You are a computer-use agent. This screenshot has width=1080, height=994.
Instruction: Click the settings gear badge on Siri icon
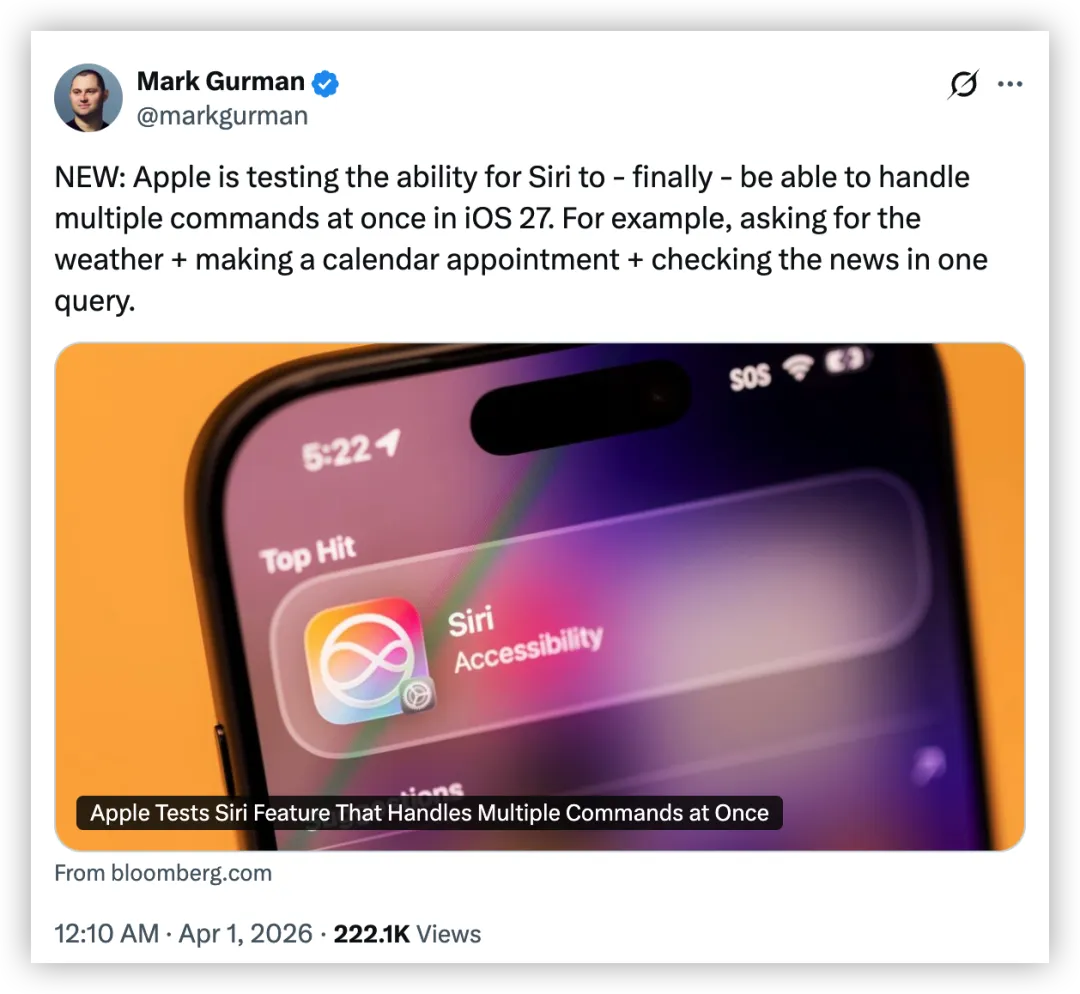point(417,696)
